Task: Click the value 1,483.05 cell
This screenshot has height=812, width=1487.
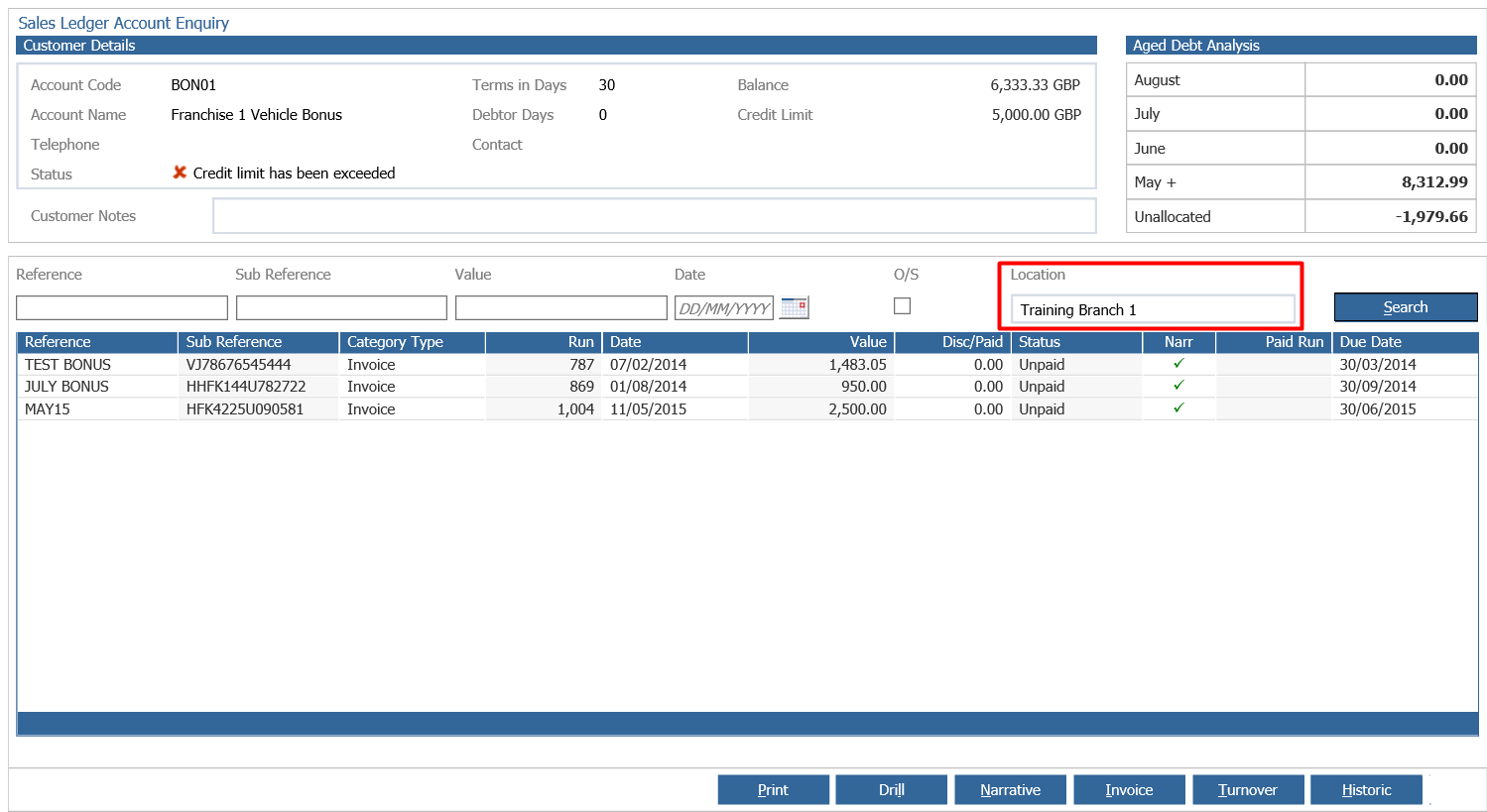Action: [x=821, y=365]
